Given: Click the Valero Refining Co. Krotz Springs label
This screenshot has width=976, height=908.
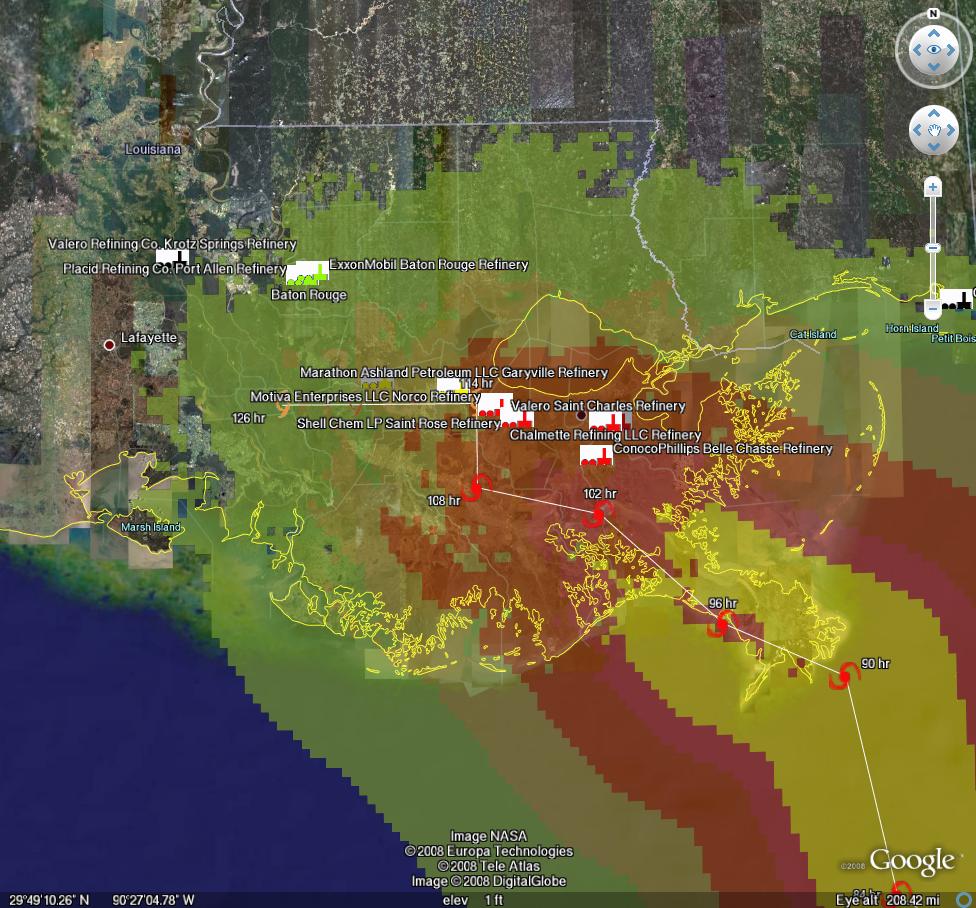Looking at the screenshot, I should pyautogui.click(x=172, y=243).
